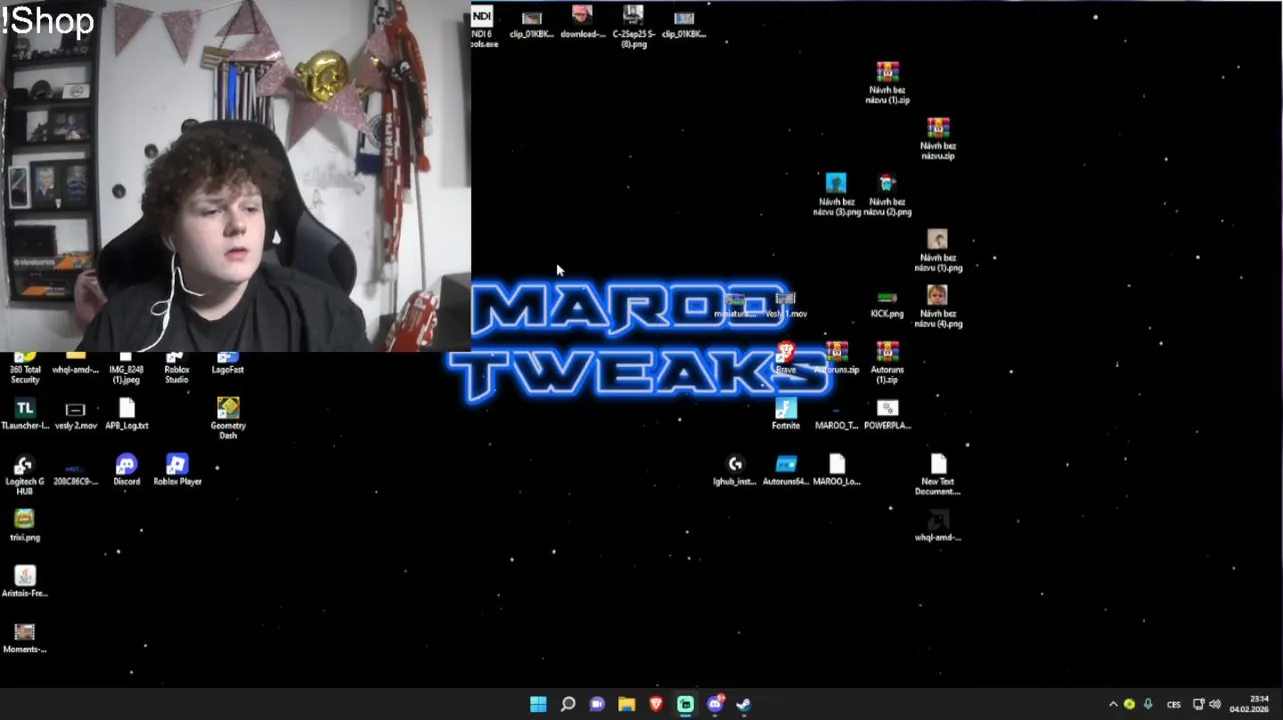Launch the Roblox Player desktop shortcut
Viewport: 1283px width, 720px height.
click(x=177, y=470)
